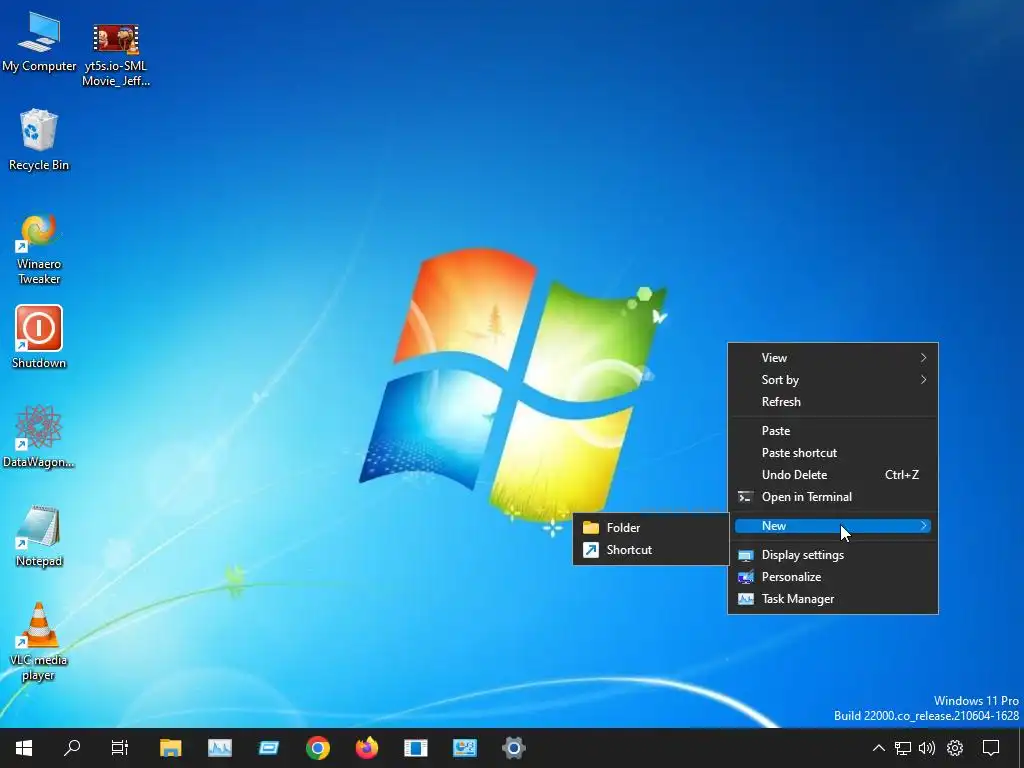
Task: Show hidden tray icons chevron
Action: (x=878, y=748)
